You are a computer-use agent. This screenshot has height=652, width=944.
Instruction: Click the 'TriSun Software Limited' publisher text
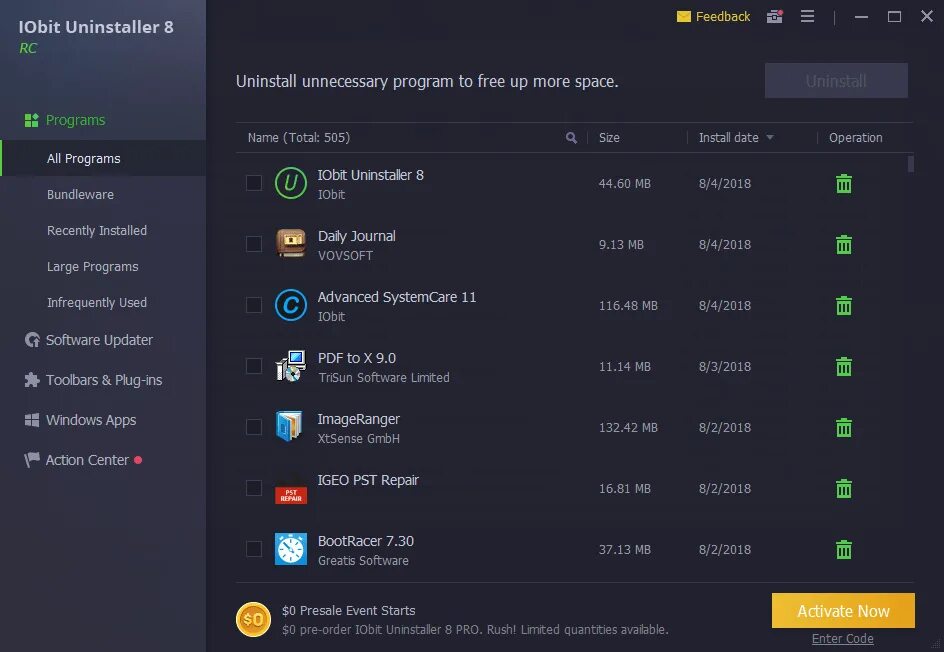point(384,377)
